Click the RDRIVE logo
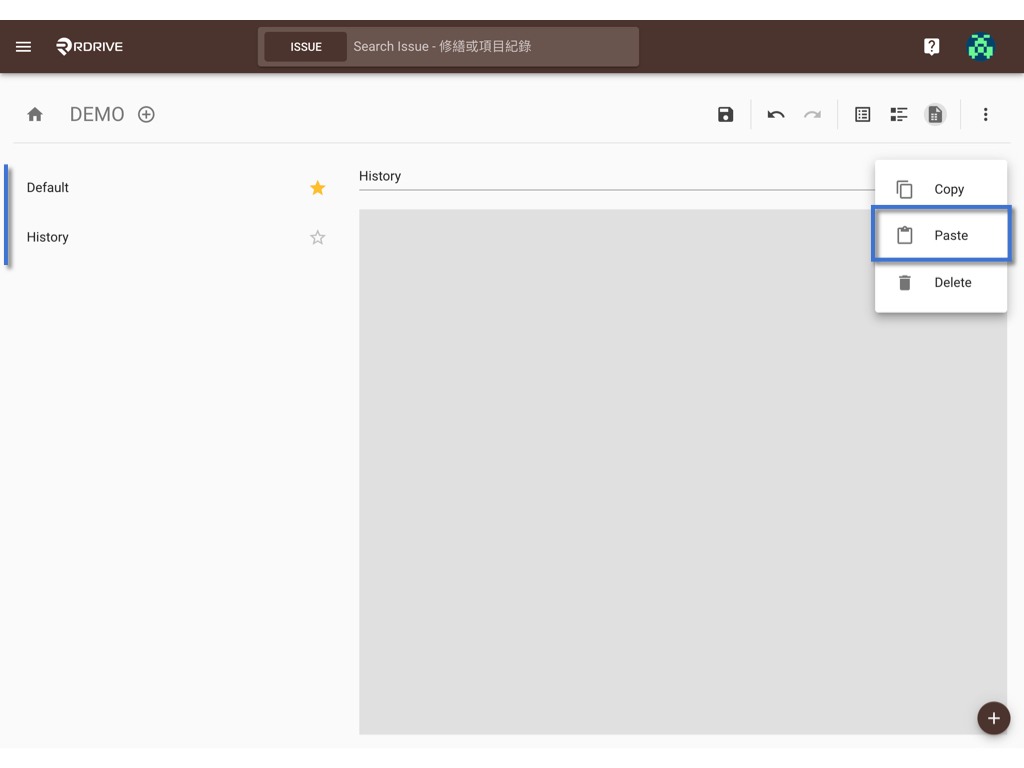1024x768 pixels. pos(89,46)
